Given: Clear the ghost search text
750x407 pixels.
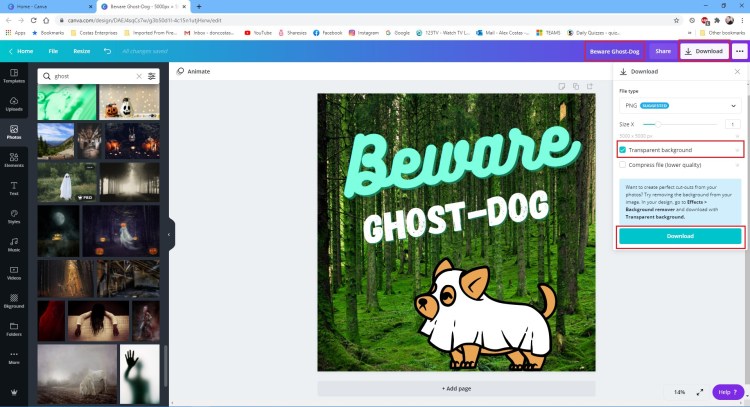Looking at the screenshot, I should point(138,76).
